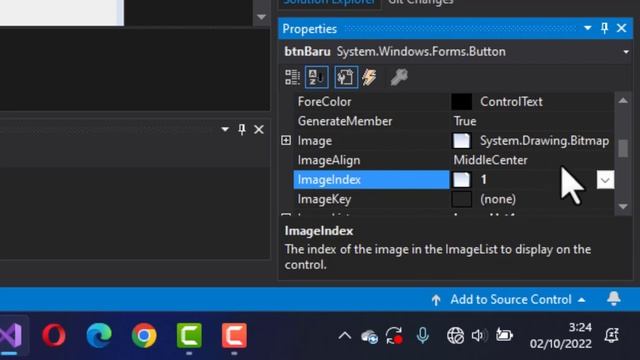Click the microphone tray icon
Image resolution: width=640 pixels, height=360 pixels.
coord(423,336)
